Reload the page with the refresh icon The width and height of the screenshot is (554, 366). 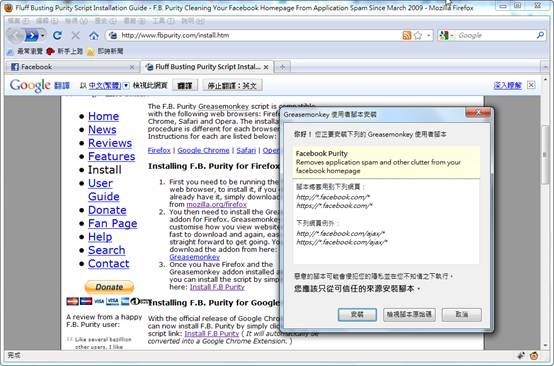tap(57, 35)
